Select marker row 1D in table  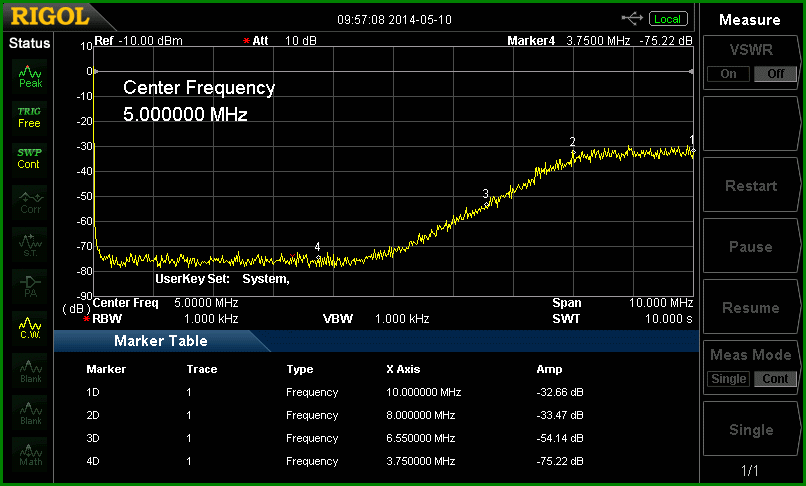point(335,392)
